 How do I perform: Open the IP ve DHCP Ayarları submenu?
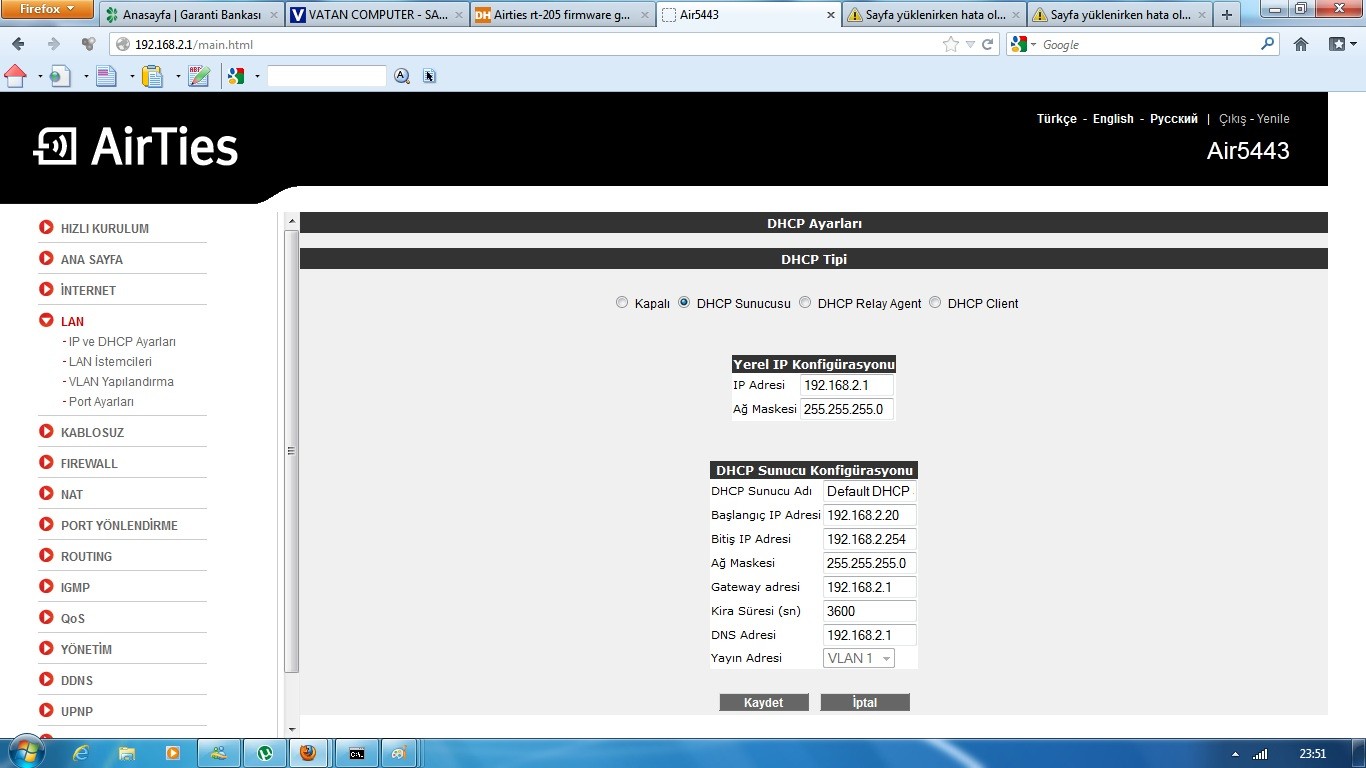[x=122, y=342]
